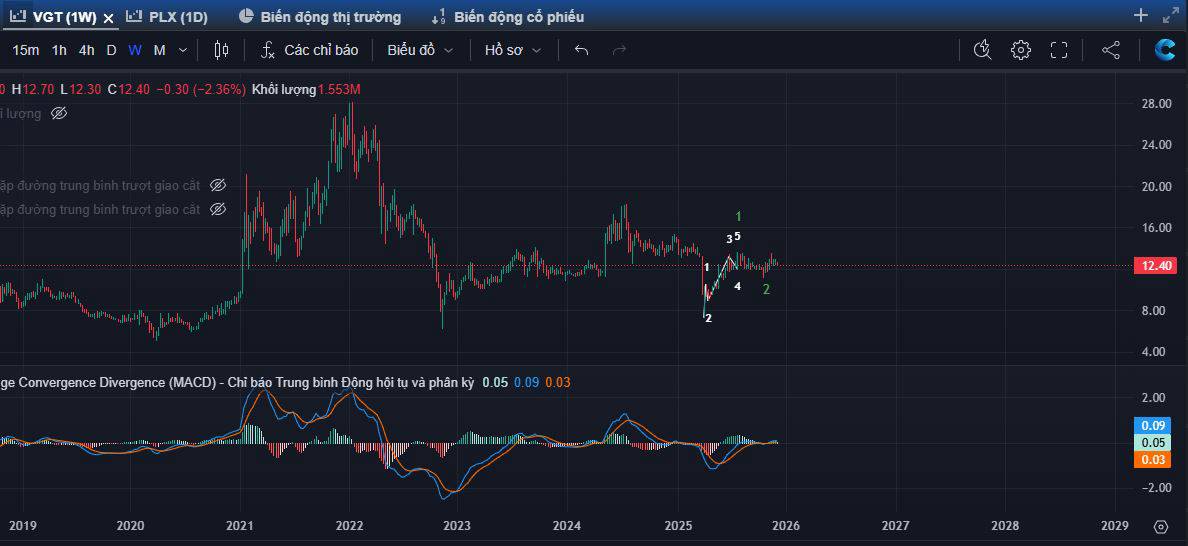The width and height of the screenshot is (1188, 546).
Task: Open chart settings gear in top toolbar
Action: tap(1020, 50)
